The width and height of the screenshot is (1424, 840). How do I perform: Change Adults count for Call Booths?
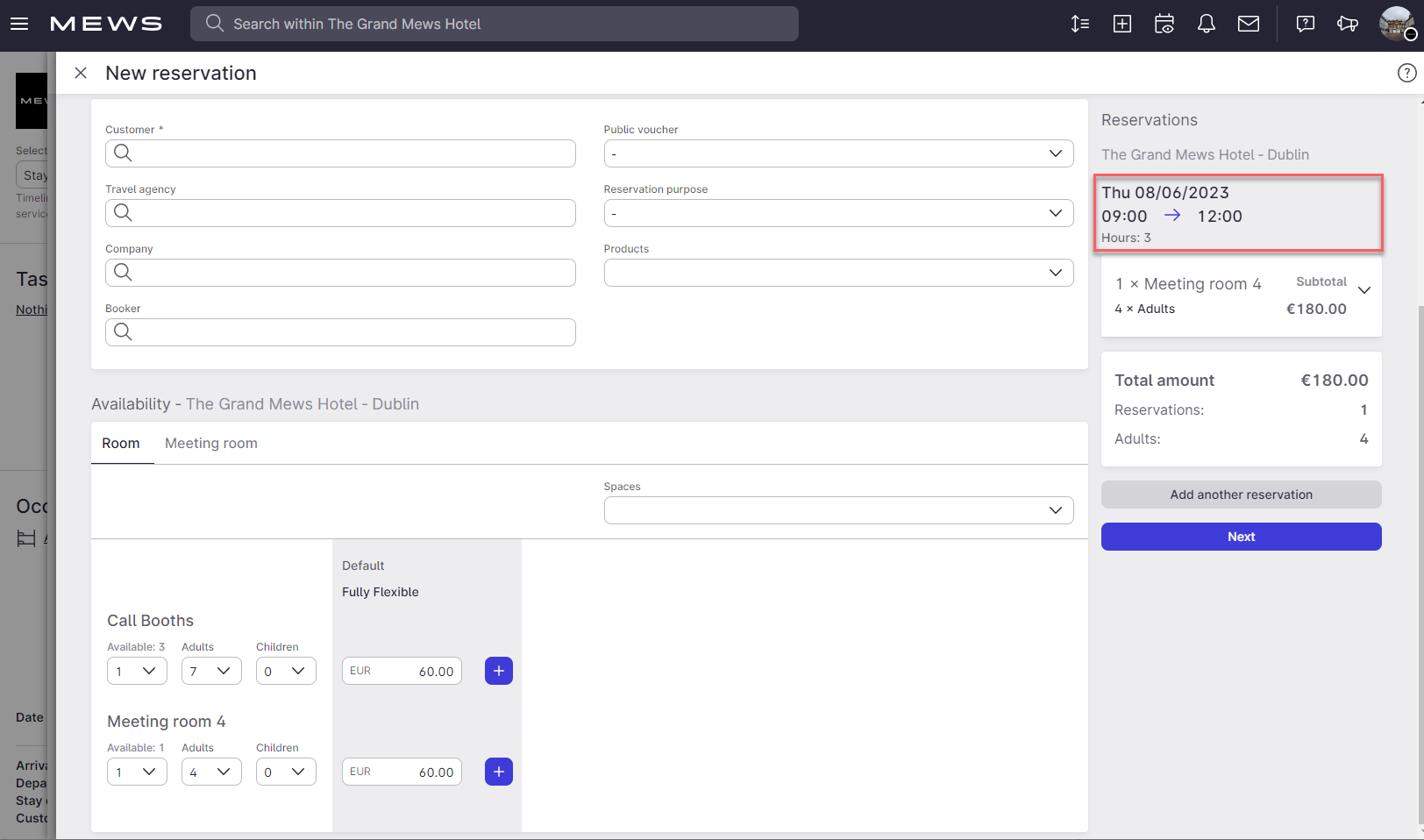click(211, 671)
